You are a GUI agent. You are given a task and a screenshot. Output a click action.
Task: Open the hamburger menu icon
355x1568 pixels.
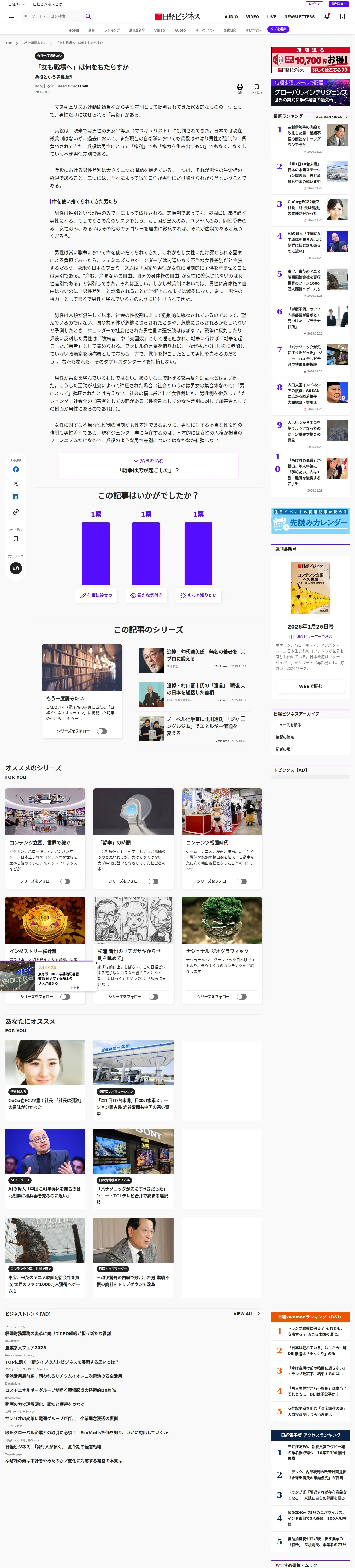pyautogui.click(x=11, y=16)
